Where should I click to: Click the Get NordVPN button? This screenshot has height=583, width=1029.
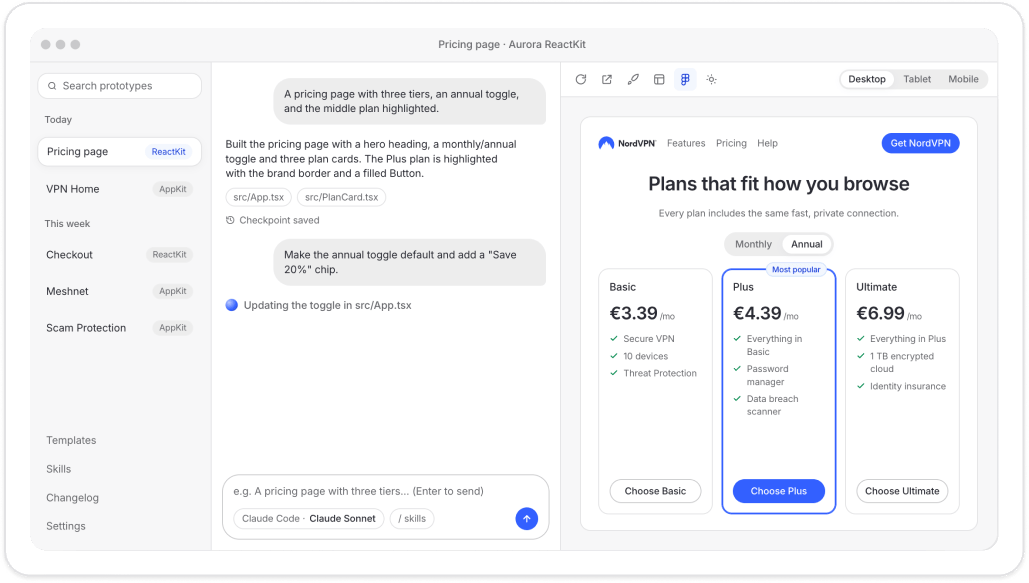point(920,143)
